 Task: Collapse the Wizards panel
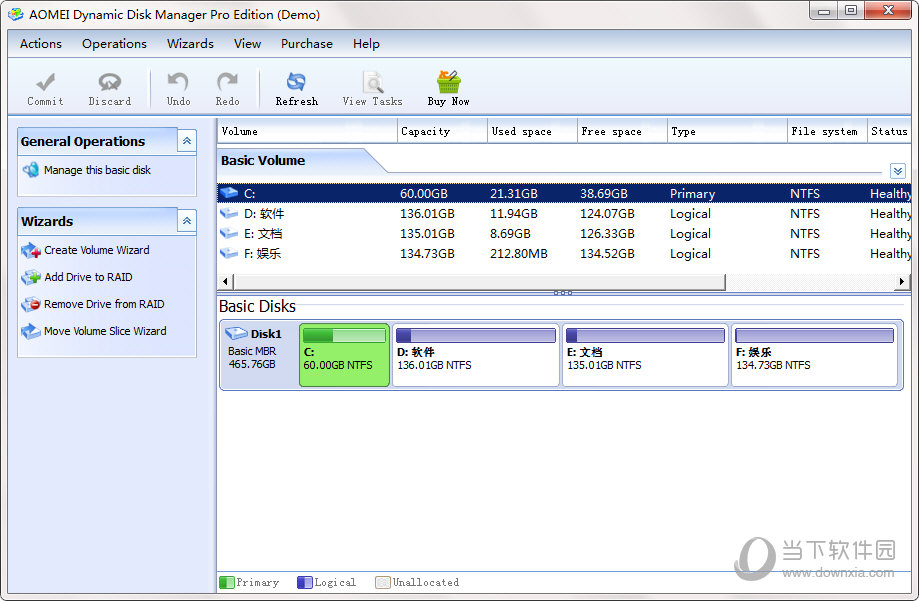click(x=187, y=221)
